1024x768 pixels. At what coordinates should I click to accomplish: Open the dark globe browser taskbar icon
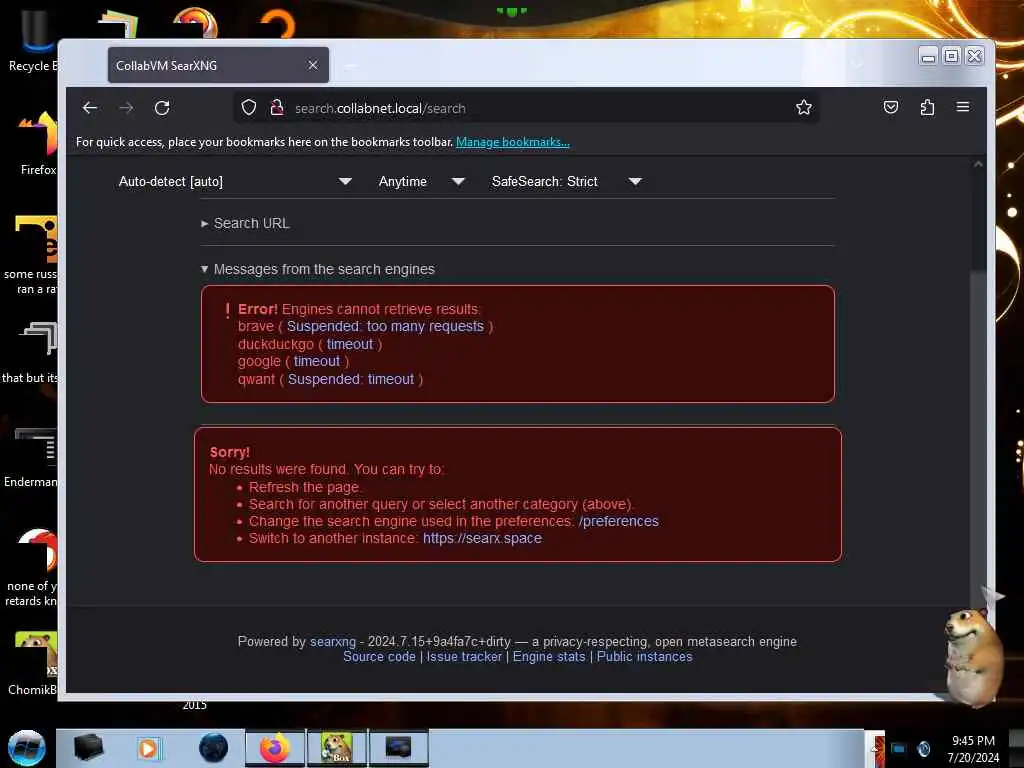214,748
